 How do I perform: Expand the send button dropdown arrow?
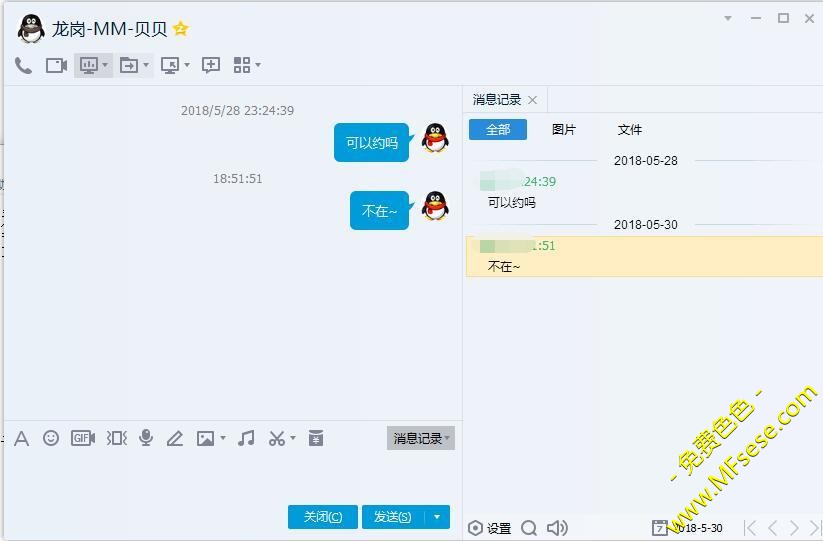click(x=437, y=517)
